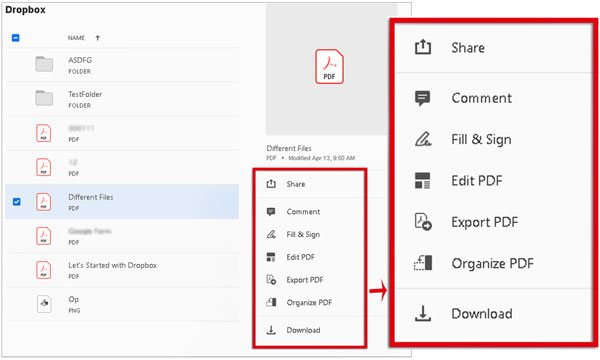Viewport: 600px width, 360px height.
Task: Click the Dropbox heading
Action: point(25,10)
